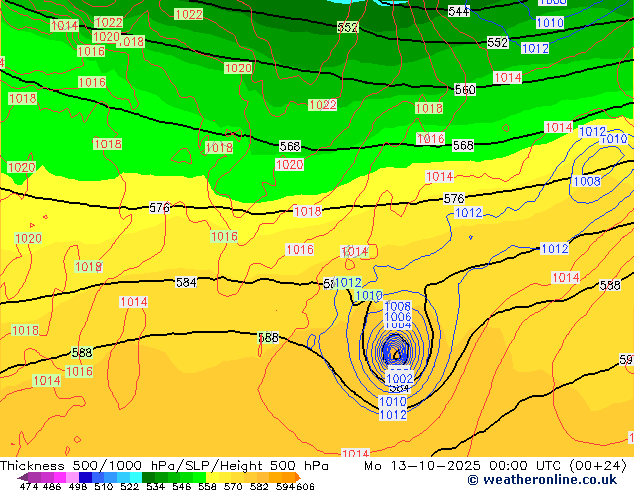Click the legend value 510
This screenshot has height=490, width=634.
[x=104, y=486]
